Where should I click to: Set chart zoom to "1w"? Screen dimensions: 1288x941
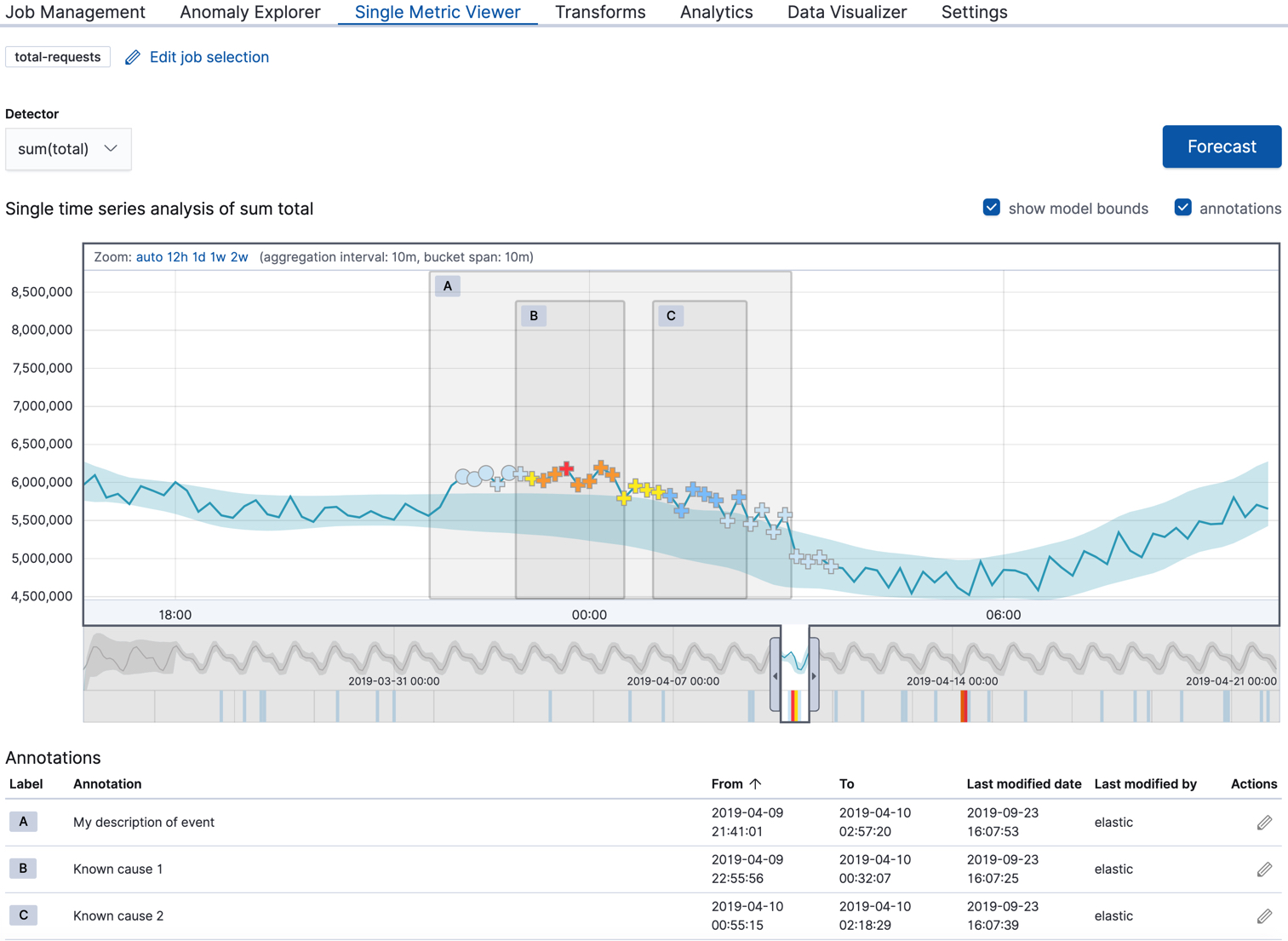click(220, 256)
